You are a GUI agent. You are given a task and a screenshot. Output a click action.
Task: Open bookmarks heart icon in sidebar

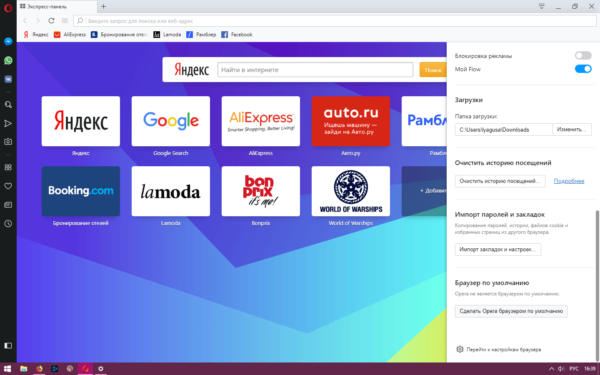click(8, 186)
